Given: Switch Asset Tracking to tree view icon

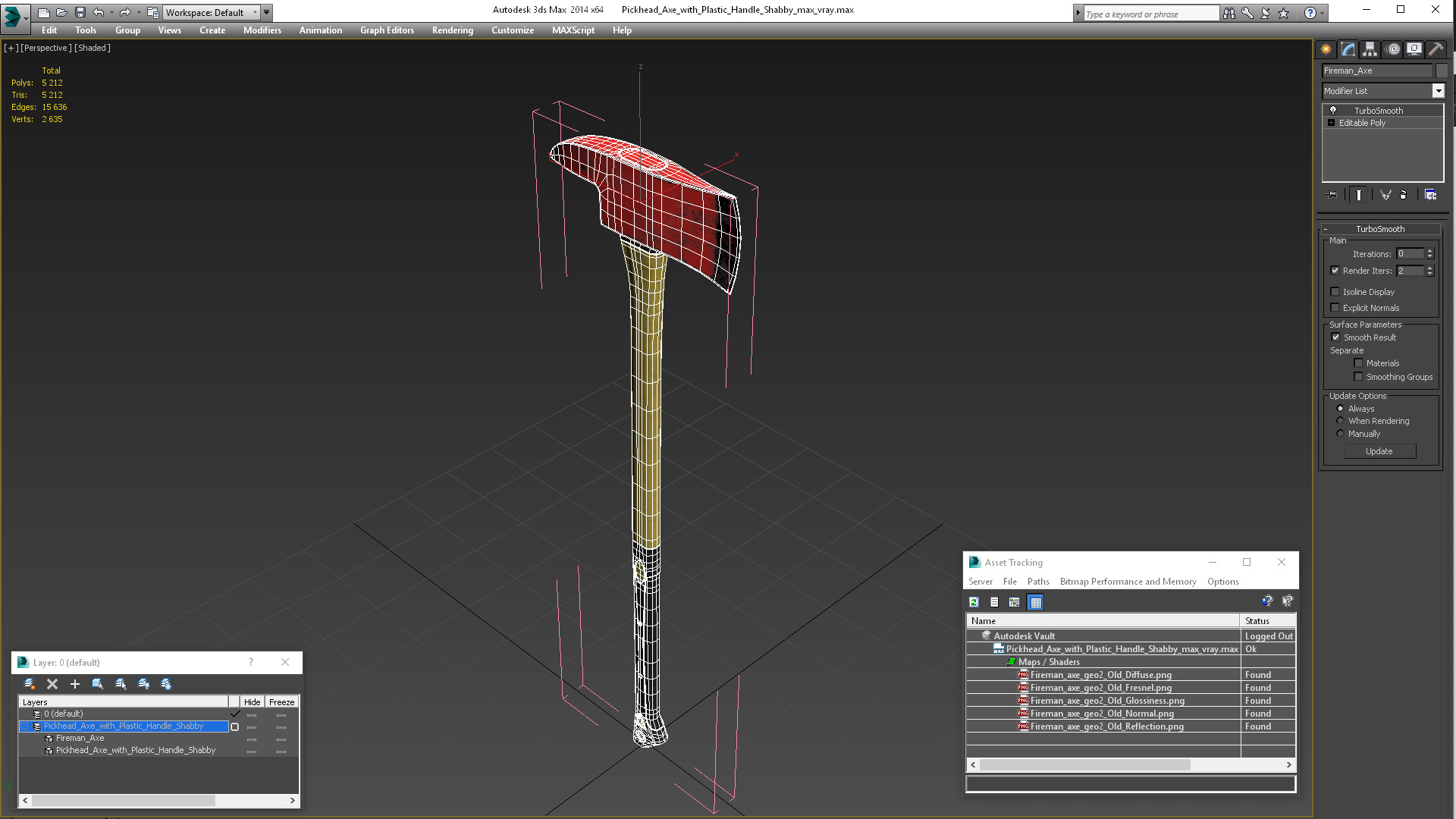Looking at the screenshot, I should tap(1015, 602).
